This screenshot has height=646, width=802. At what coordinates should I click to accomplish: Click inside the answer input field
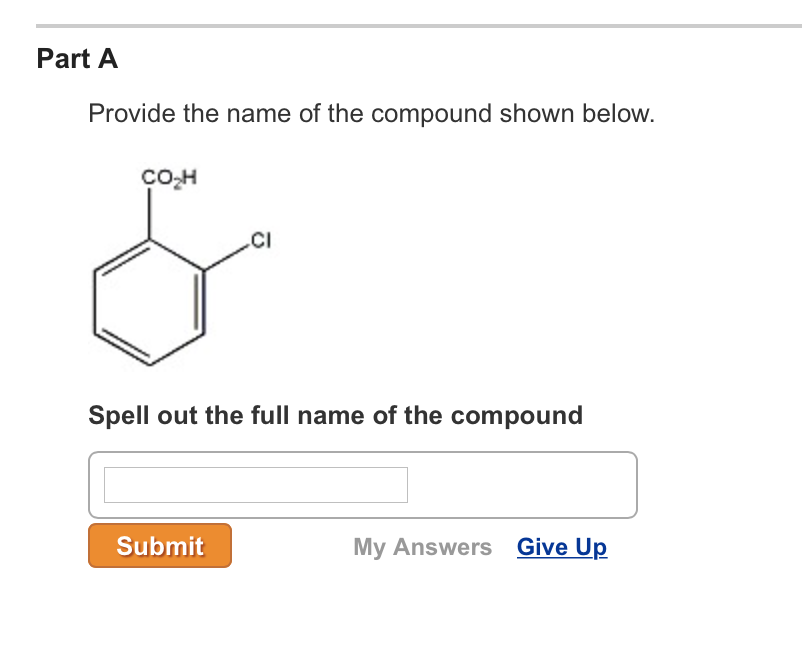click(255, 484)
